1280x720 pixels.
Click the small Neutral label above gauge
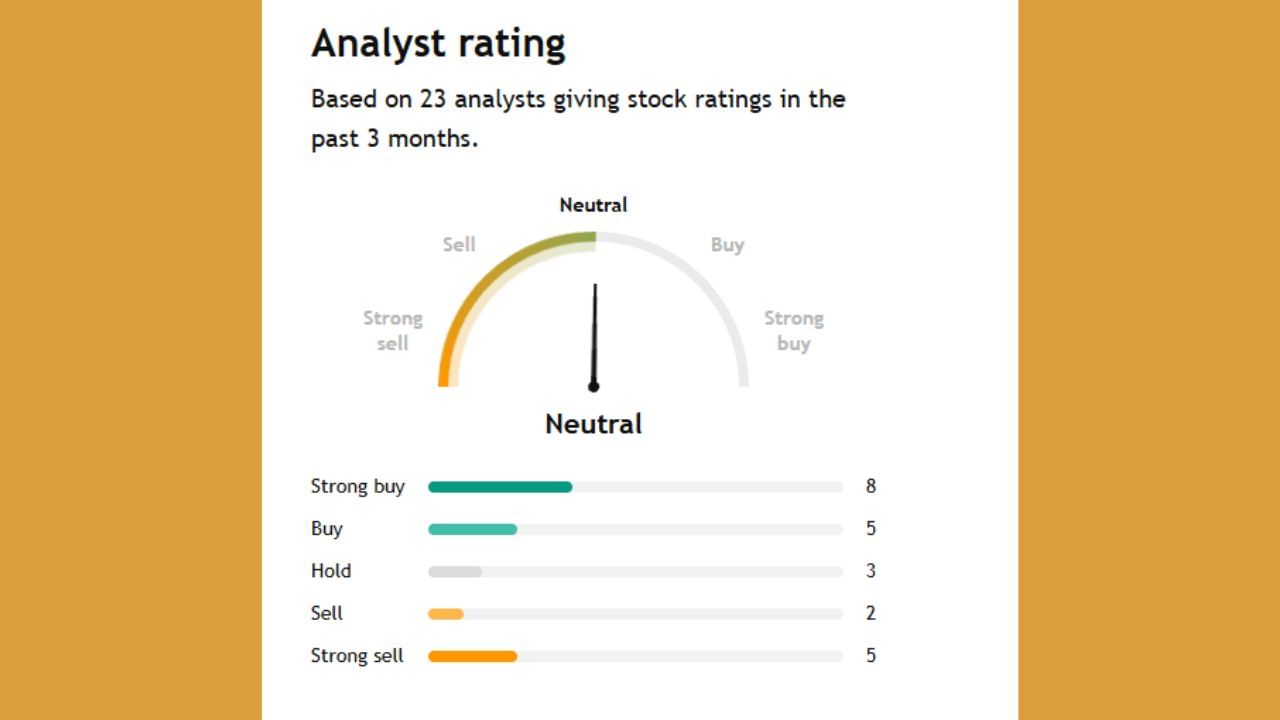pyautogui.click(x=593, y=205)
